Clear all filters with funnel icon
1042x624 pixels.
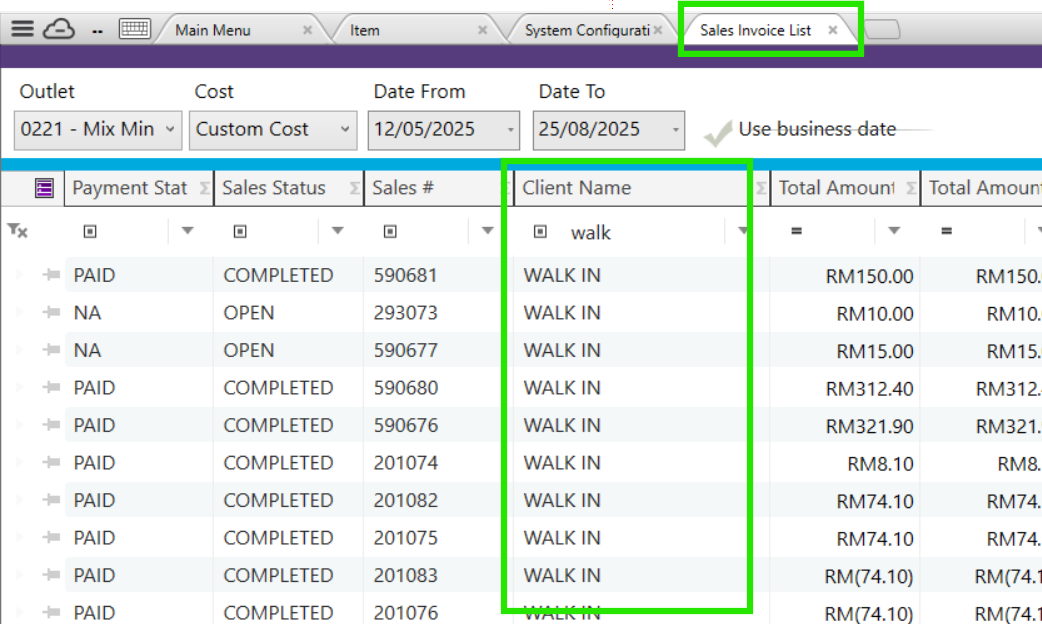[x=17, y=231]
